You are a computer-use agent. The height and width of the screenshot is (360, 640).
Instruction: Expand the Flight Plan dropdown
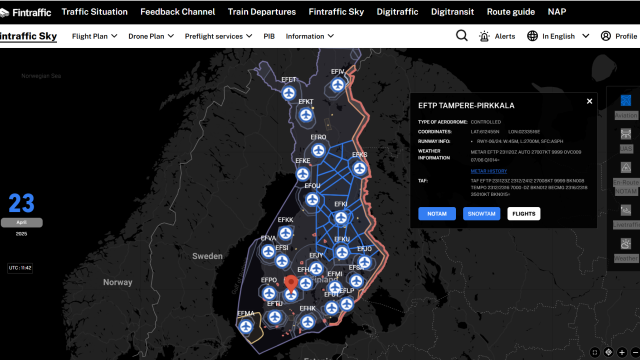pos(95,36)
